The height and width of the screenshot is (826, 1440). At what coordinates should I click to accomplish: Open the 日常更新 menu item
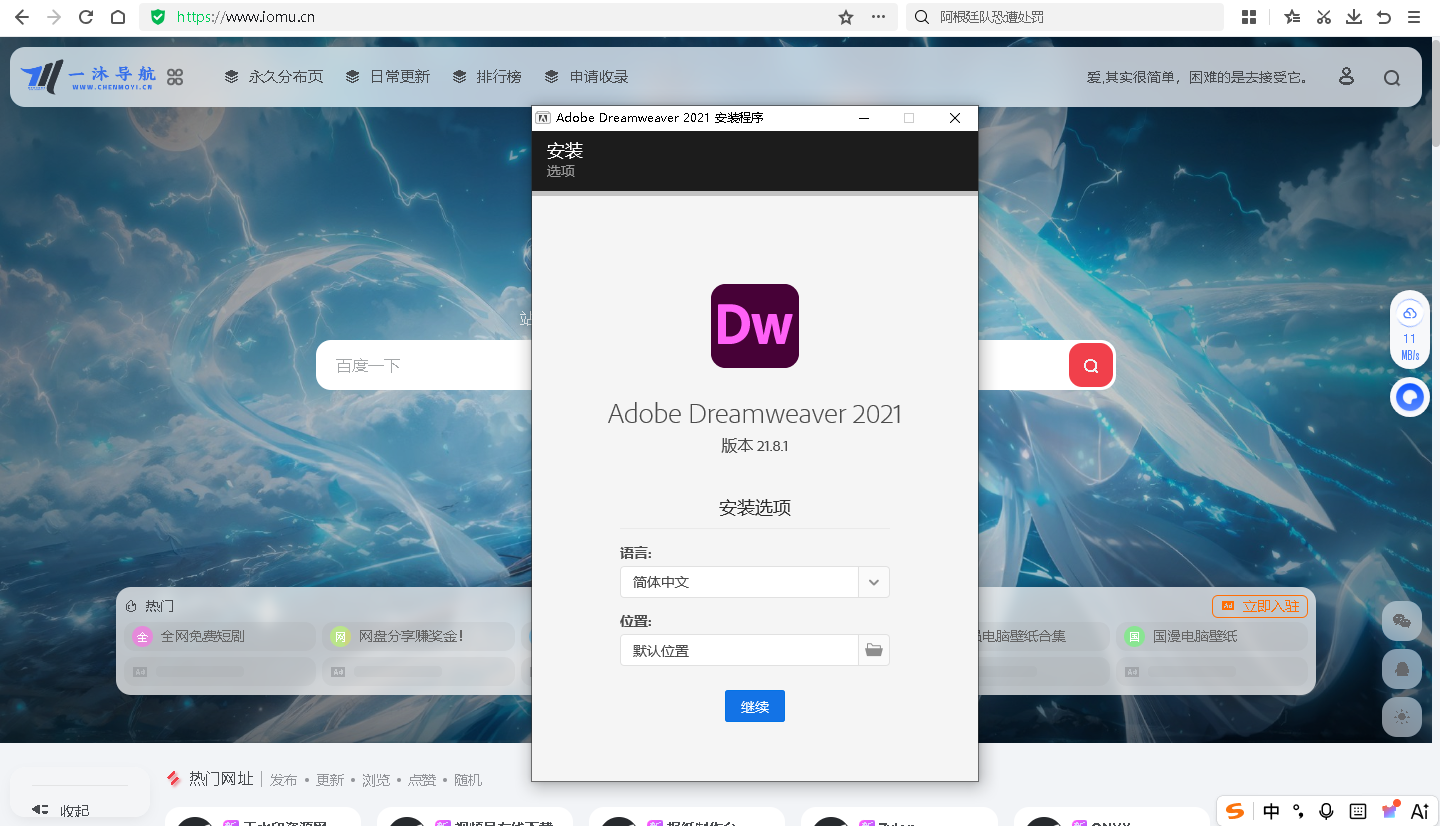387,77
